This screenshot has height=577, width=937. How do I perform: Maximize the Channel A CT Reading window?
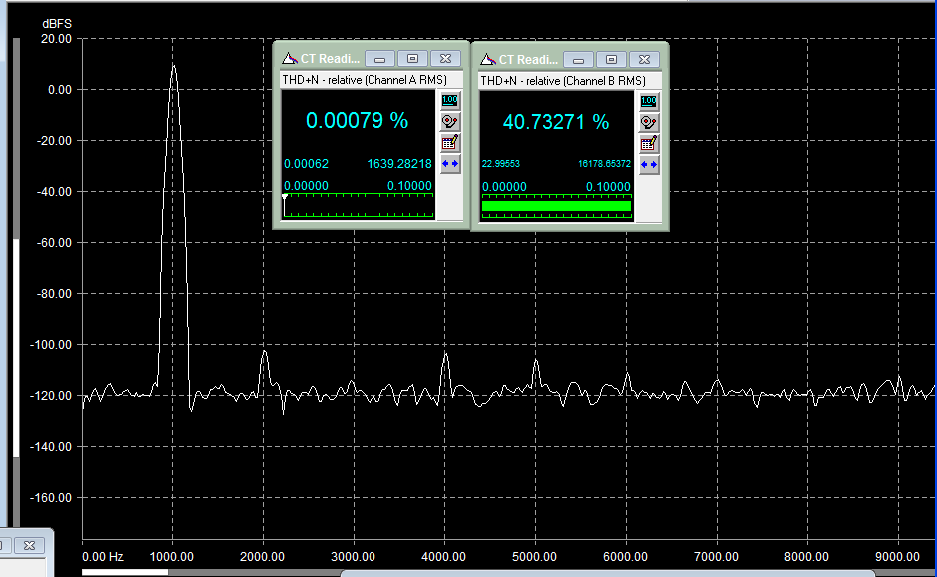click(x=412, y=59)
